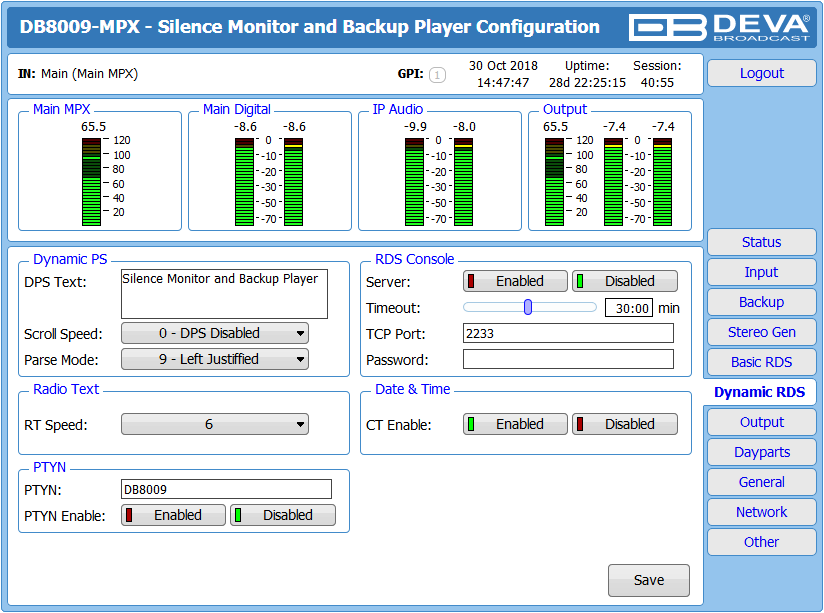Click the TCP Port field
Viewport: 824px width, 613px height.
pyautogui.click(x=568, y=333)
